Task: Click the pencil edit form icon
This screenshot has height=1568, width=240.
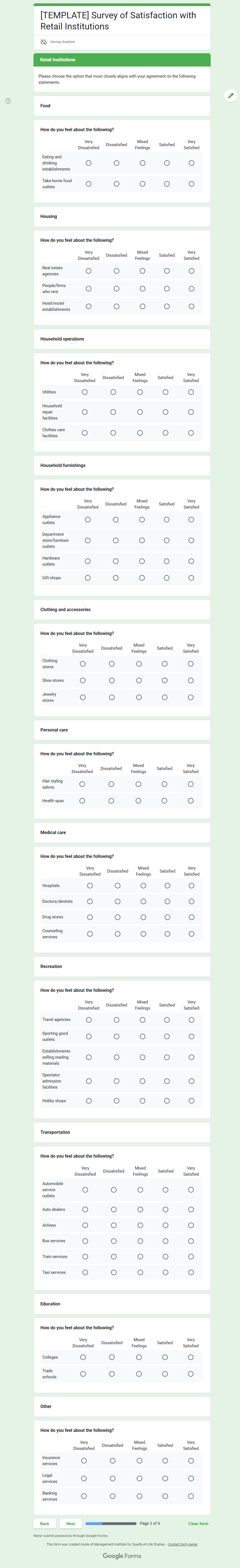Action: [x=231, y=96]
